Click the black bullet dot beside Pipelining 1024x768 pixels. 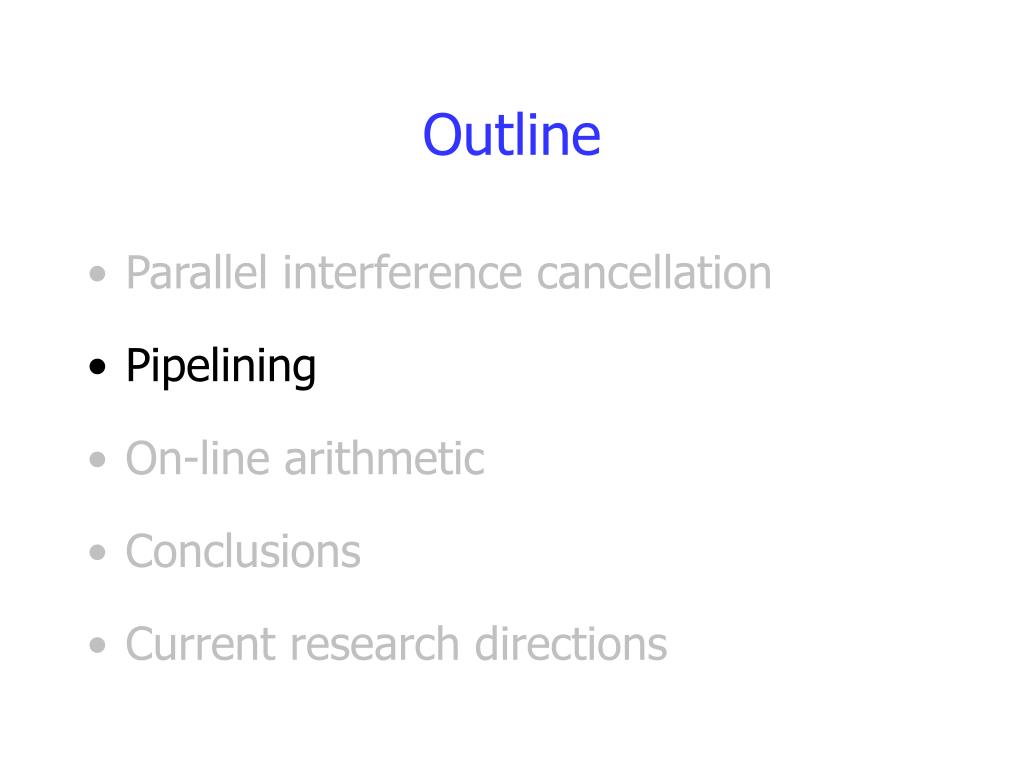(97, 366)
